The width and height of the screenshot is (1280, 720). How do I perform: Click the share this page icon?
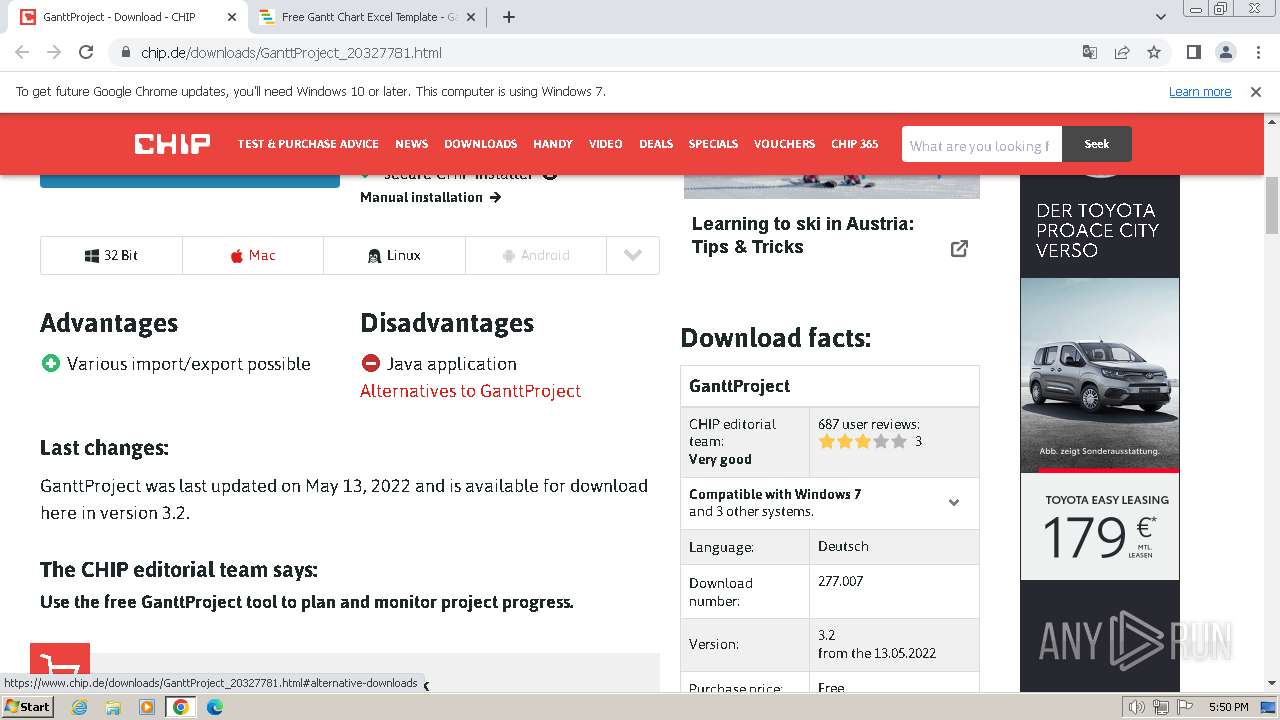pyautogui.click(x=1122, y=52)
